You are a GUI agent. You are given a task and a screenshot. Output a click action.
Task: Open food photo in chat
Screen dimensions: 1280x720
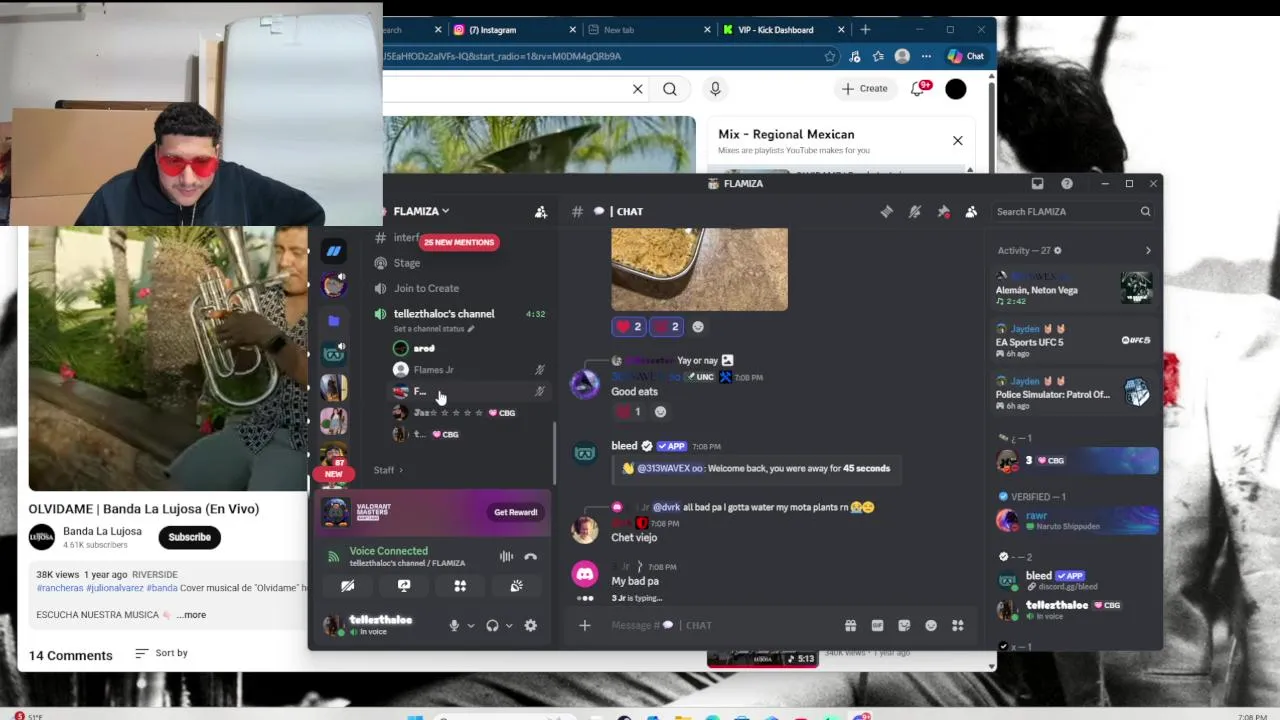(x=699, y=269)
